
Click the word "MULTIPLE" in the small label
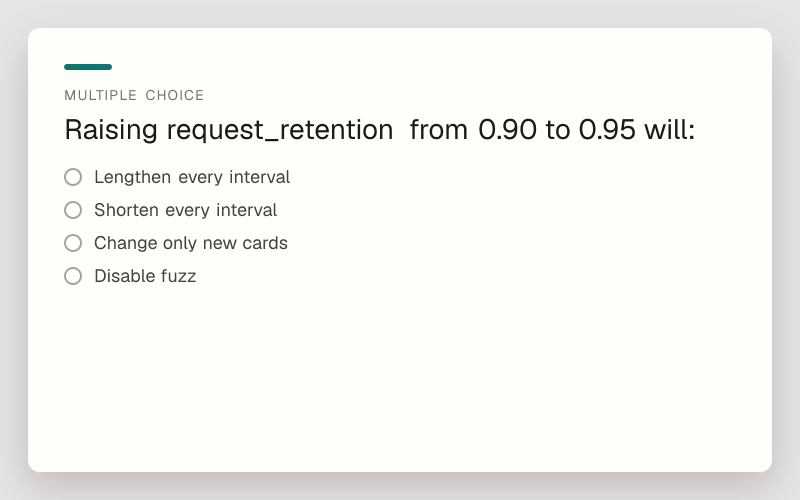101,95
